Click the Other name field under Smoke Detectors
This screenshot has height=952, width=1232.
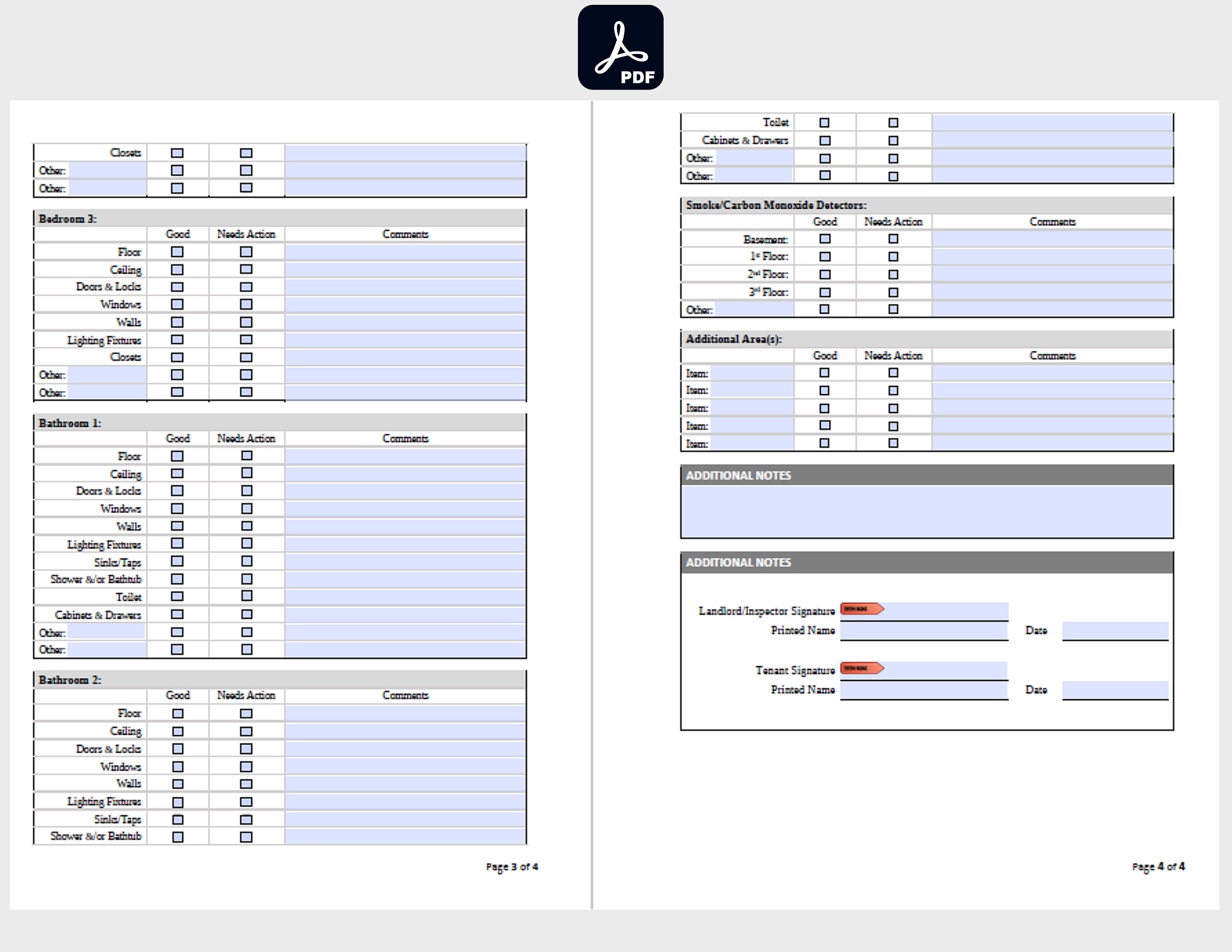[754, 309]
